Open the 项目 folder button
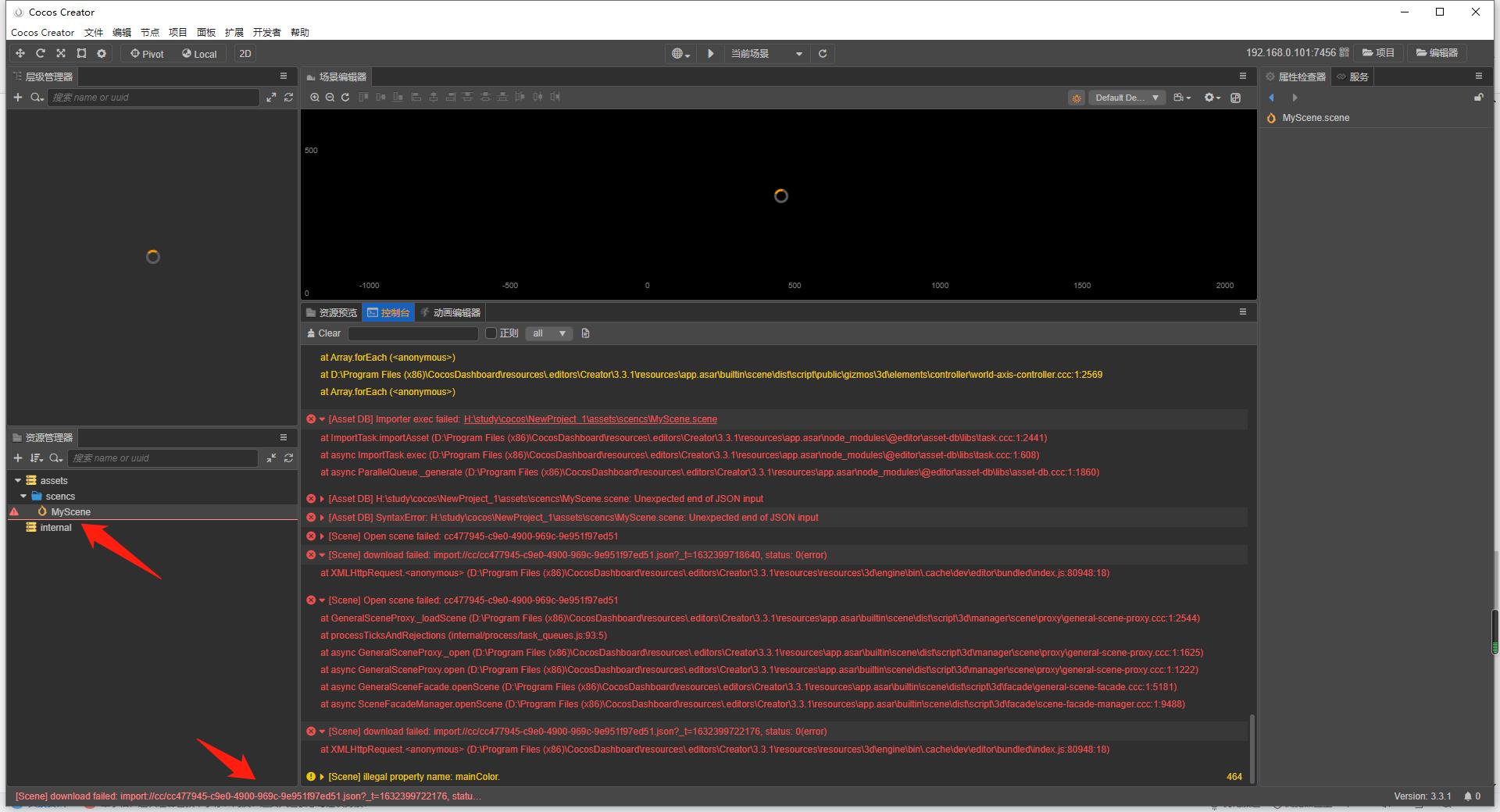 click(x=1379, y=53)
